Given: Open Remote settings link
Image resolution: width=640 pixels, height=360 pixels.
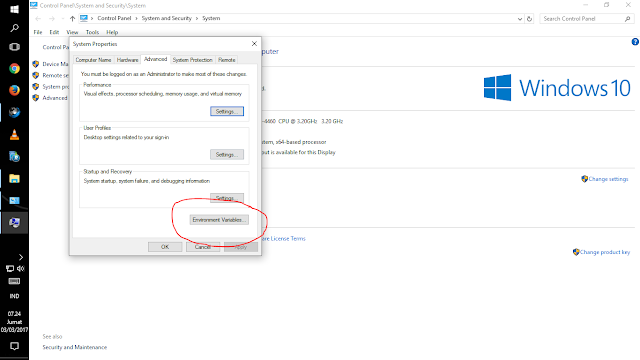Looking at the screenshot, I should click(x=55, y=76).
